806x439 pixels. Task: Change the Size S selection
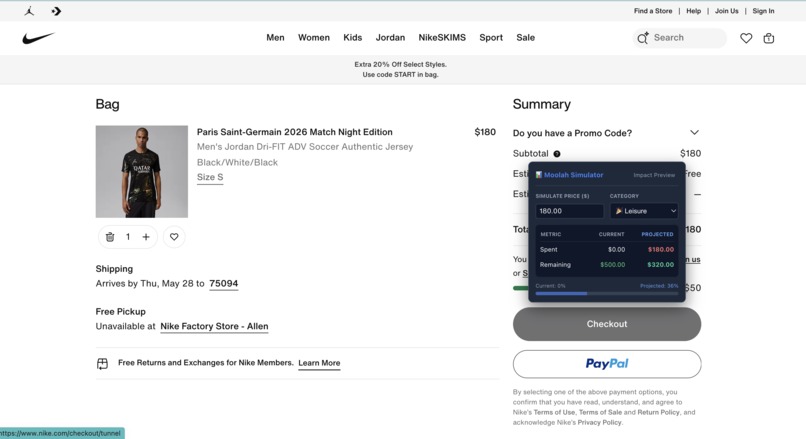(x=210, y=177)
